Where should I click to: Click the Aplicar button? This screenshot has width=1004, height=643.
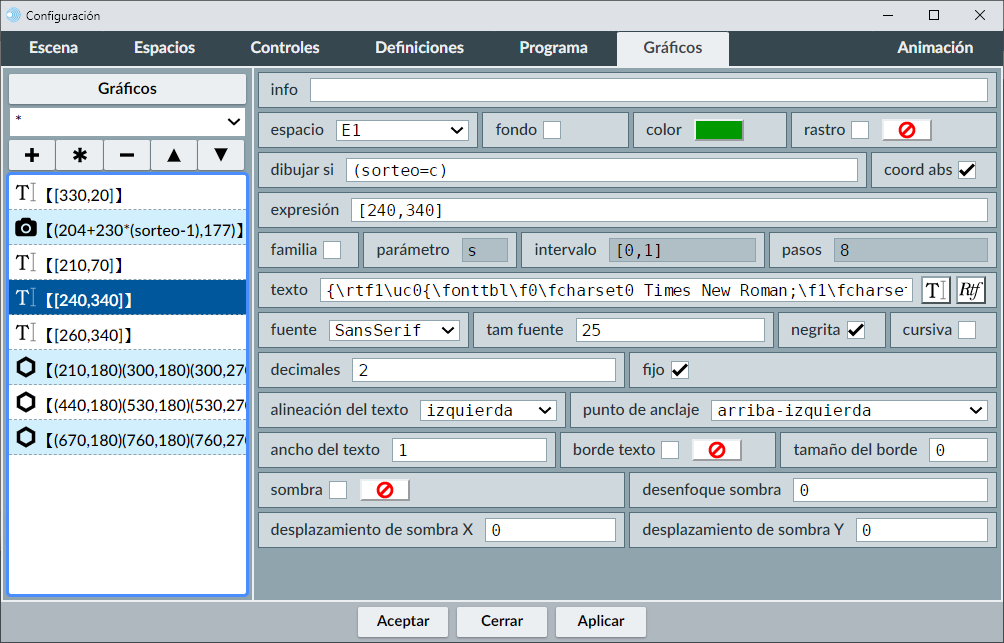(601, 621)
